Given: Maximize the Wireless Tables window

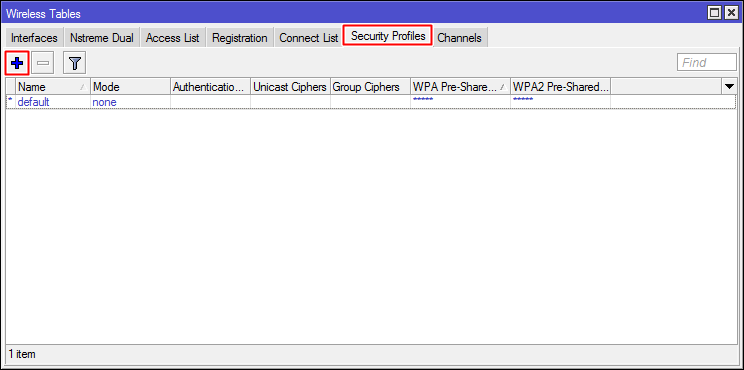Looking at the screenshot, I should click(x=715, y=13).
